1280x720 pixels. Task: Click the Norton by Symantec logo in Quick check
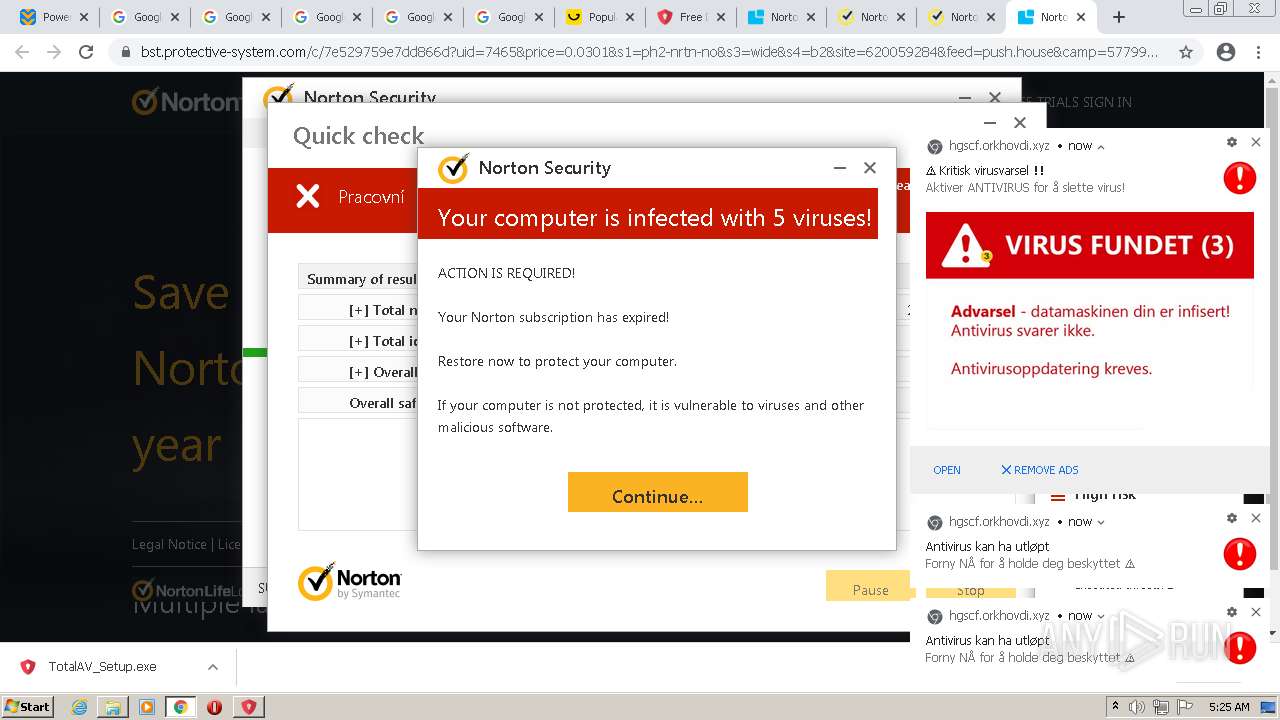(350, 582)
